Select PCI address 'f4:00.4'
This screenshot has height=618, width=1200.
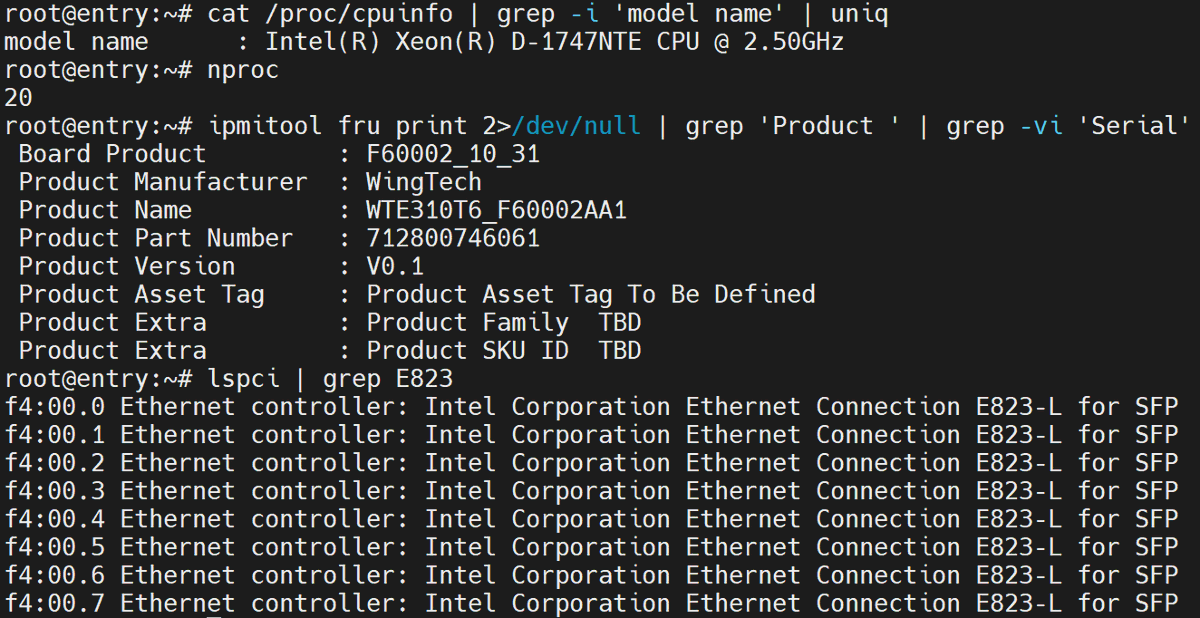click(55, 518)
